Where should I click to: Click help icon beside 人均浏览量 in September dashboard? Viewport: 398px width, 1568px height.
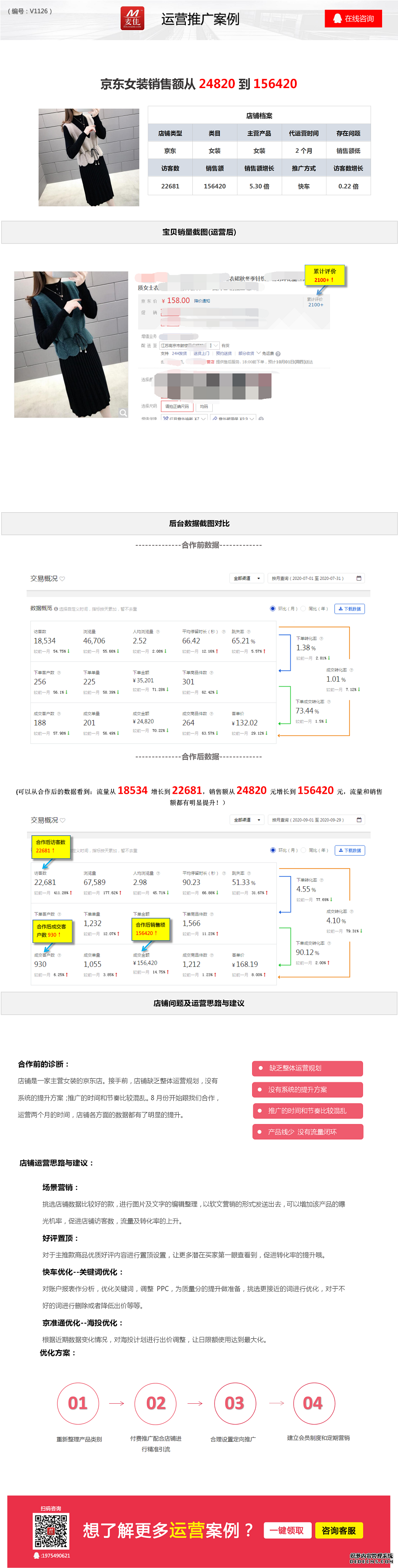158,873
